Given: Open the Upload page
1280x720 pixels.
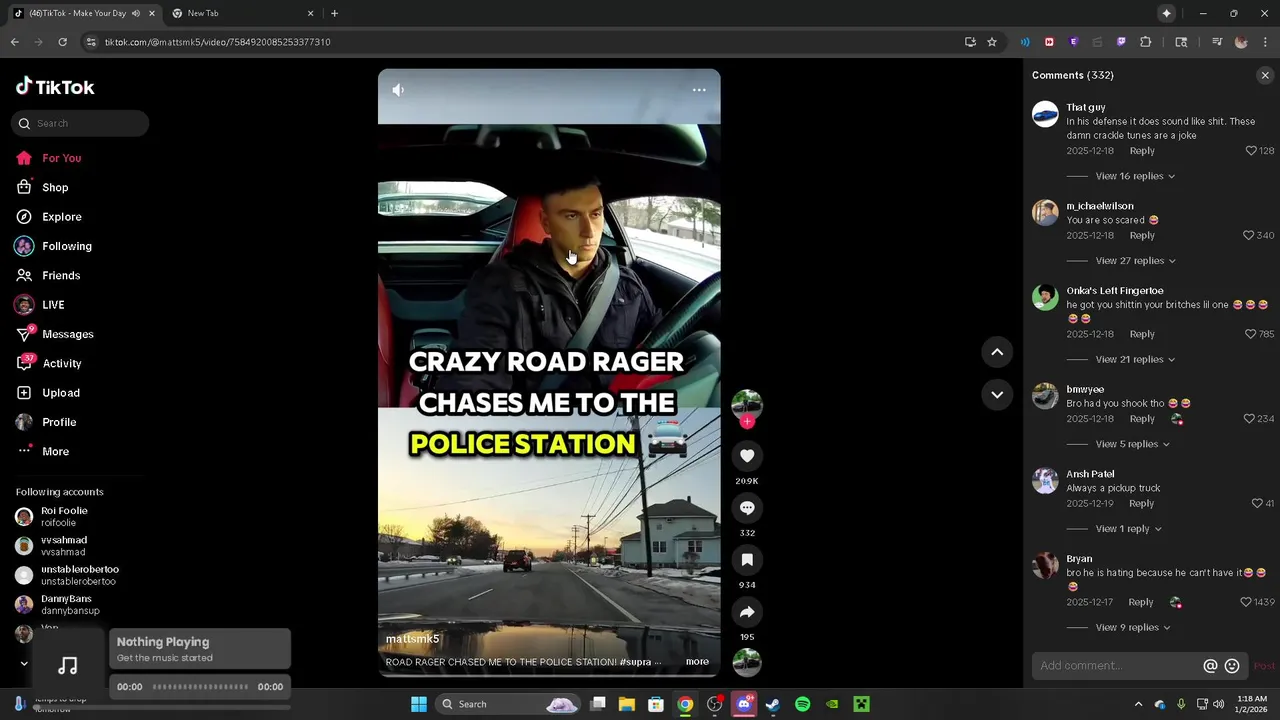Looking at the screenshot, I should tap(60, 393).
